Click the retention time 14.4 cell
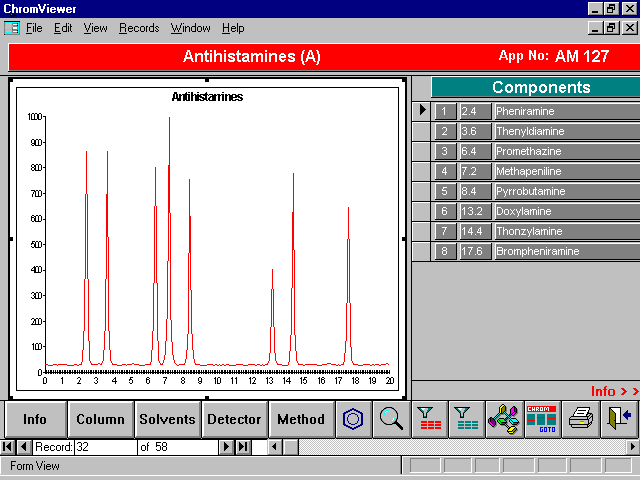This screenshot has width=640, height=480. (x=476, y=231)
